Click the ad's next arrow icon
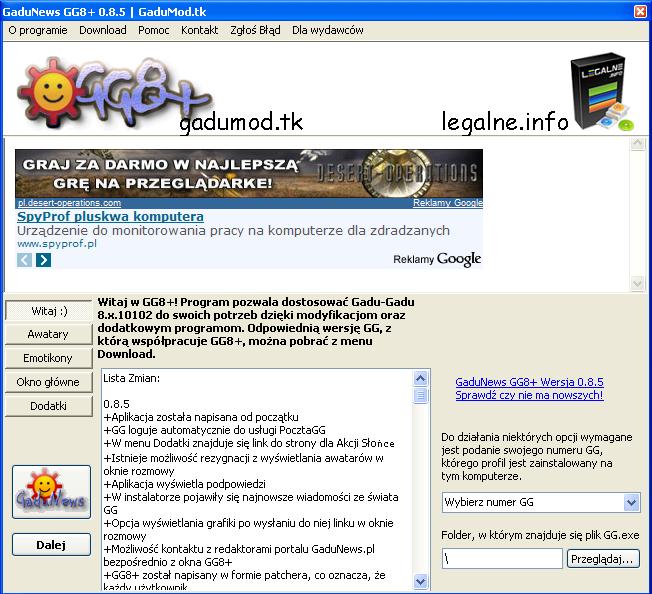 point(43,260)
